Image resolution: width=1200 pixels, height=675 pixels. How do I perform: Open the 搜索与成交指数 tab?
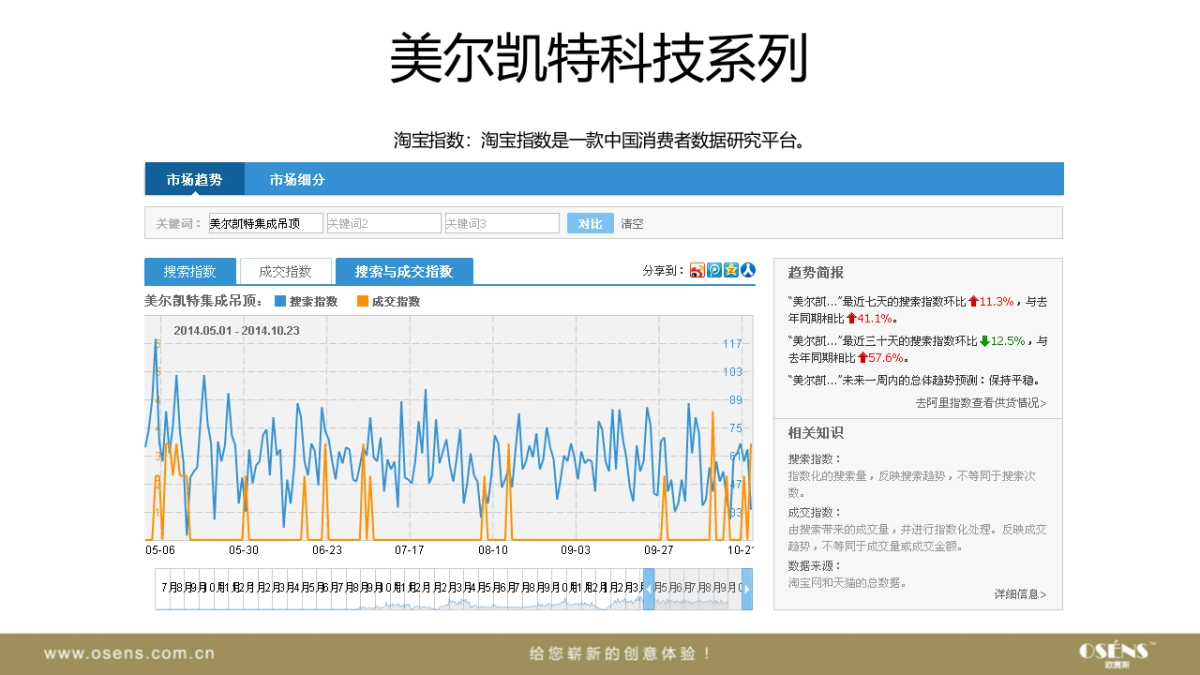point(405,270)
